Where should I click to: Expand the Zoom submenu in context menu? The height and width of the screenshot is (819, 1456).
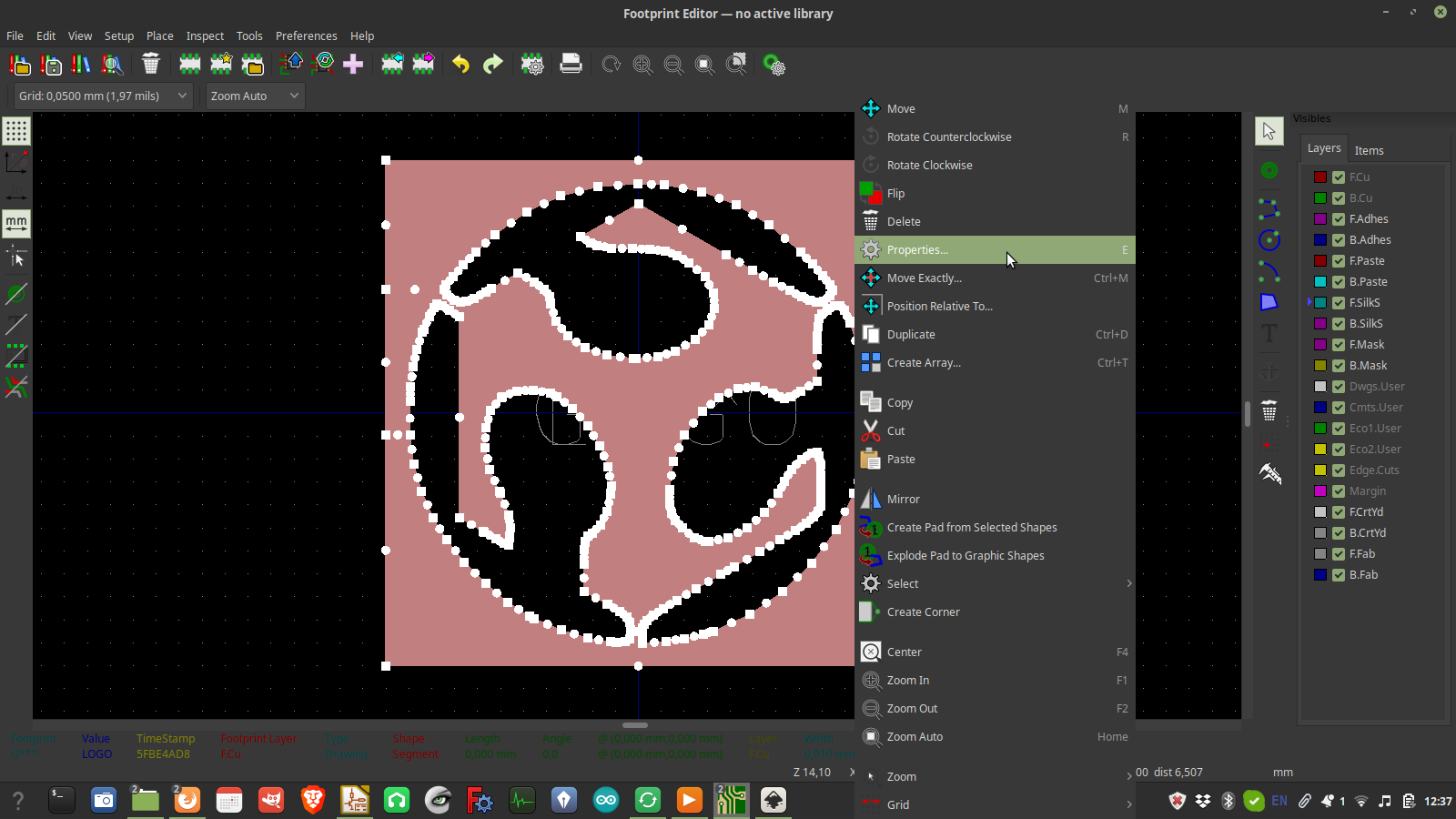point(995,777)
